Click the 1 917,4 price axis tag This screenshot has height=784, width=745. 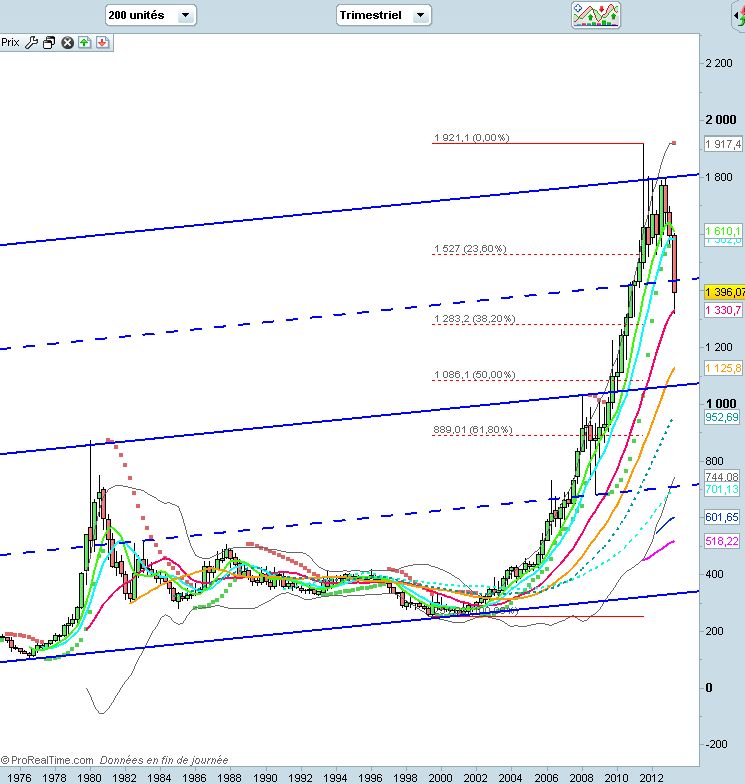pos(723,144)
